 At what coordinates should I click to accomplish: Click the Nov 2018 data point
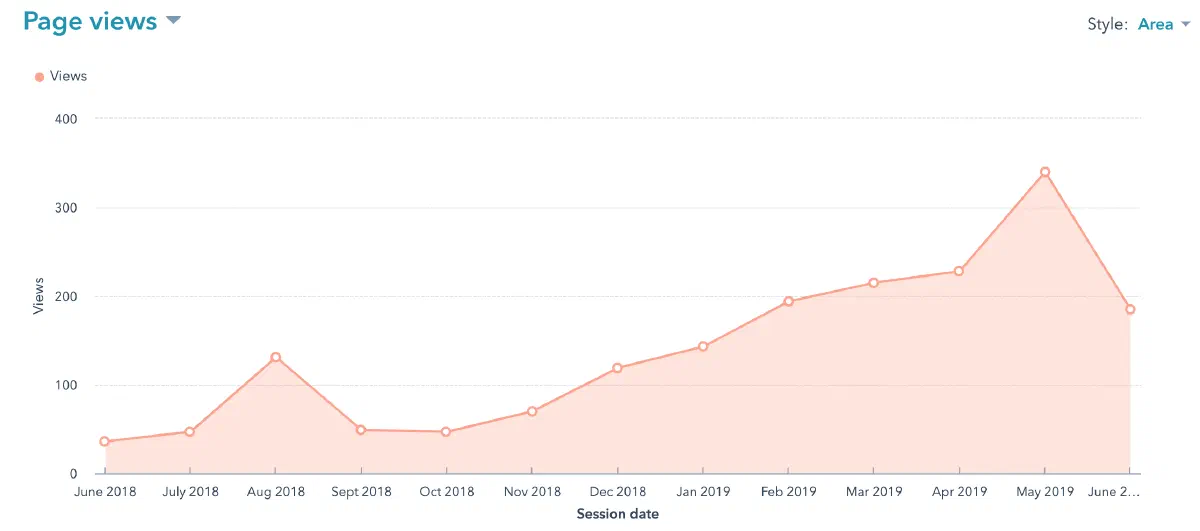[x=532, y=411]
